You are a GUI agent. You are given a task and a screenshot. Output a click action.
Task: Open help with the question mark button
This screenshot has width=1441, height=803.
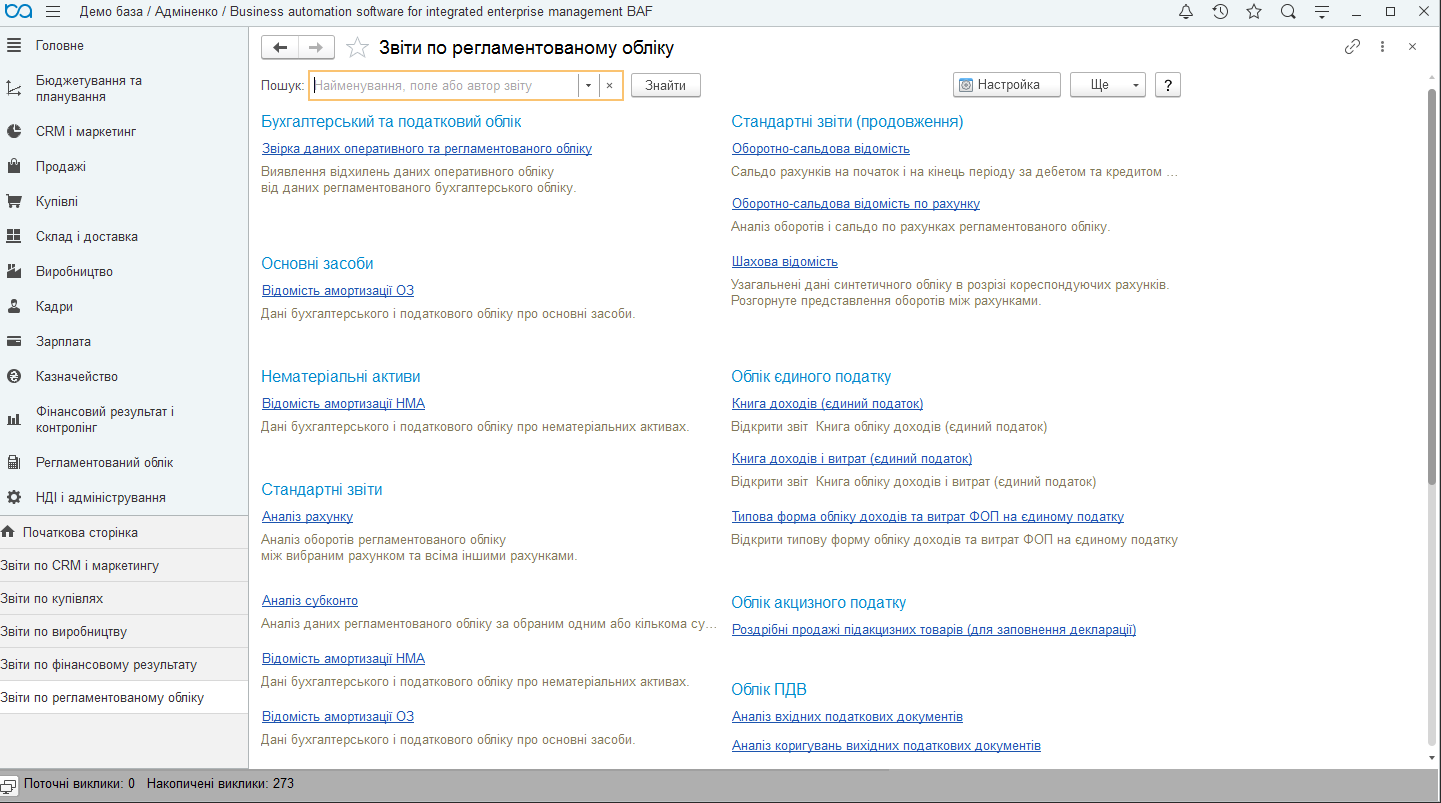(x=1168, y=85)
